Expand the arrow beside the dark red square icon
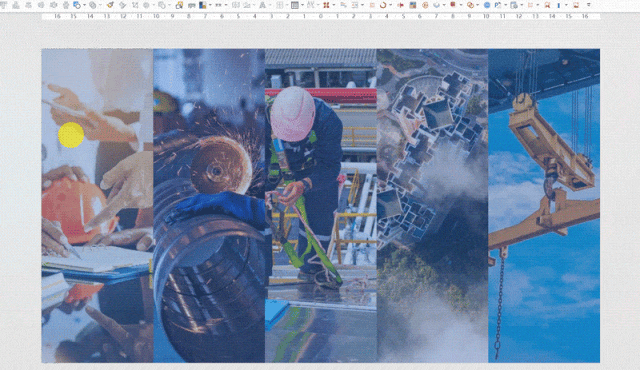Viewport: 640px width, 370px height. pyautogui.click(x=461, y=5)
